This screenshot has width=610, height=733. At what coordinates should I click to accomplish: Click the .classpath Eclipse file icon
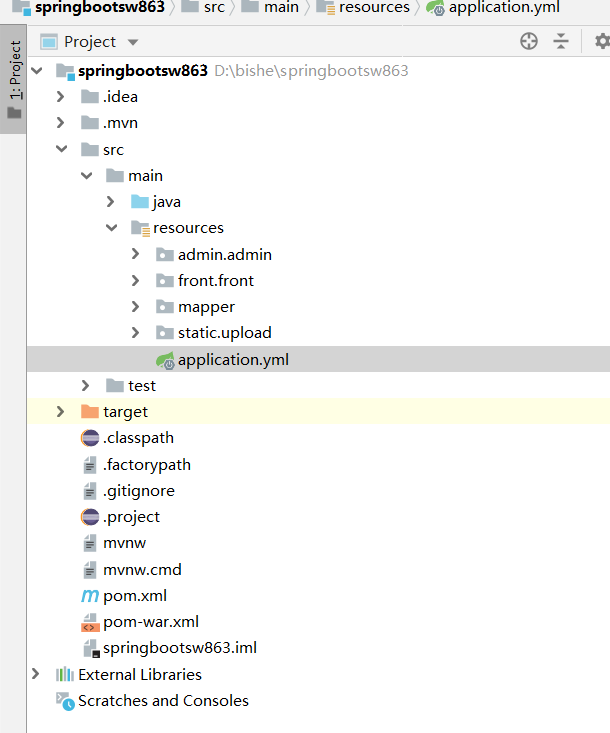(x=90, y=438)
